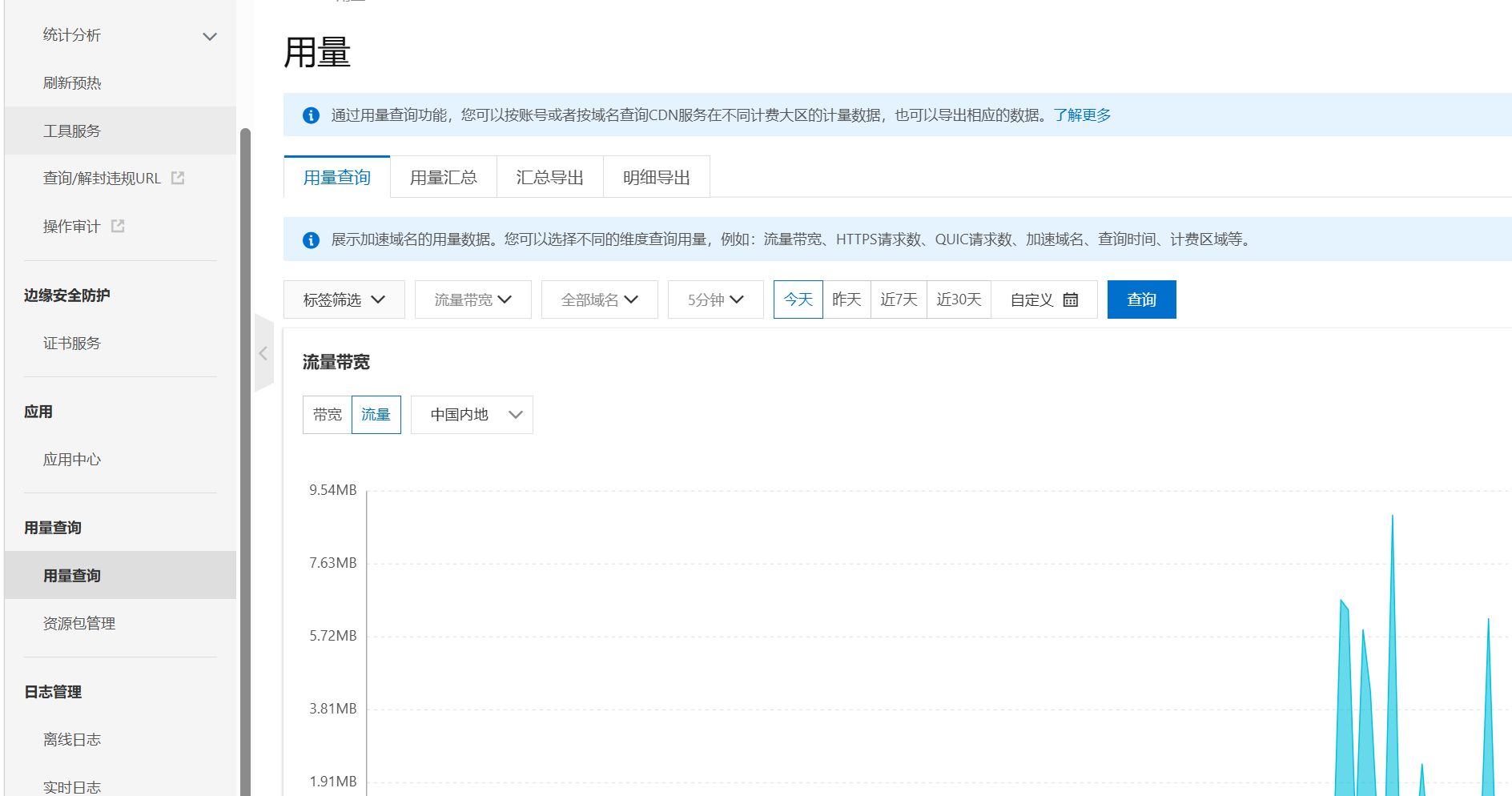Viewport: 1512px width, 796px height.
Task: Switch to the 汇总导出 tab
Action: click(x=550, y=177)
